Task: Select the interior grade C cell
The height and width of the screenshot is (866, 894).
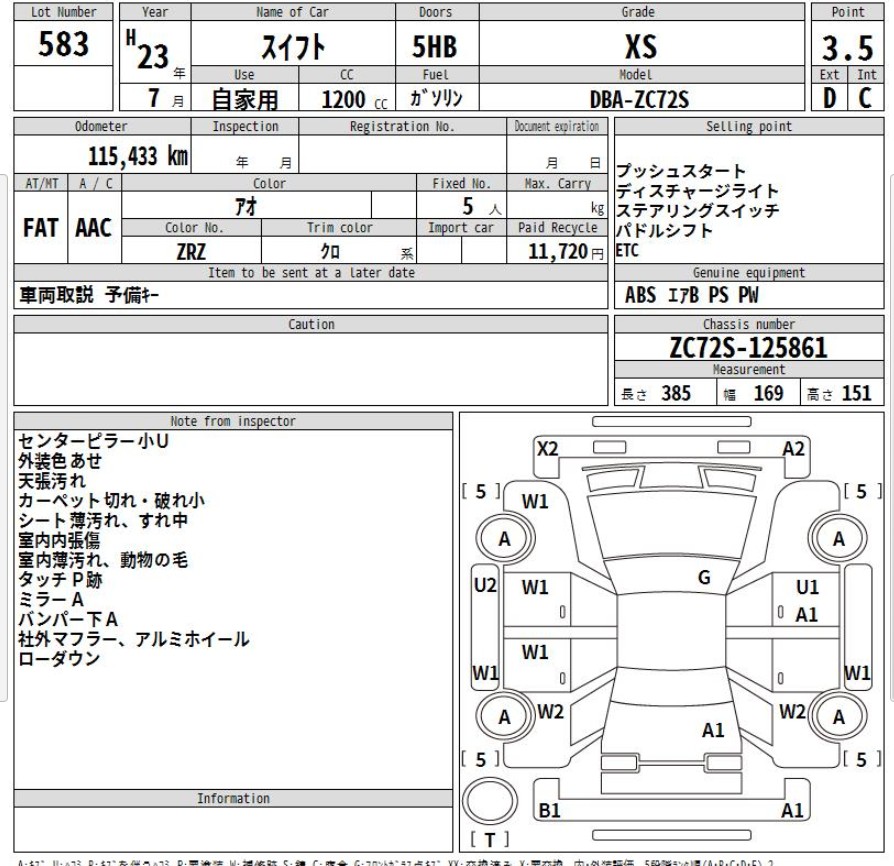Action: point(866,97)
